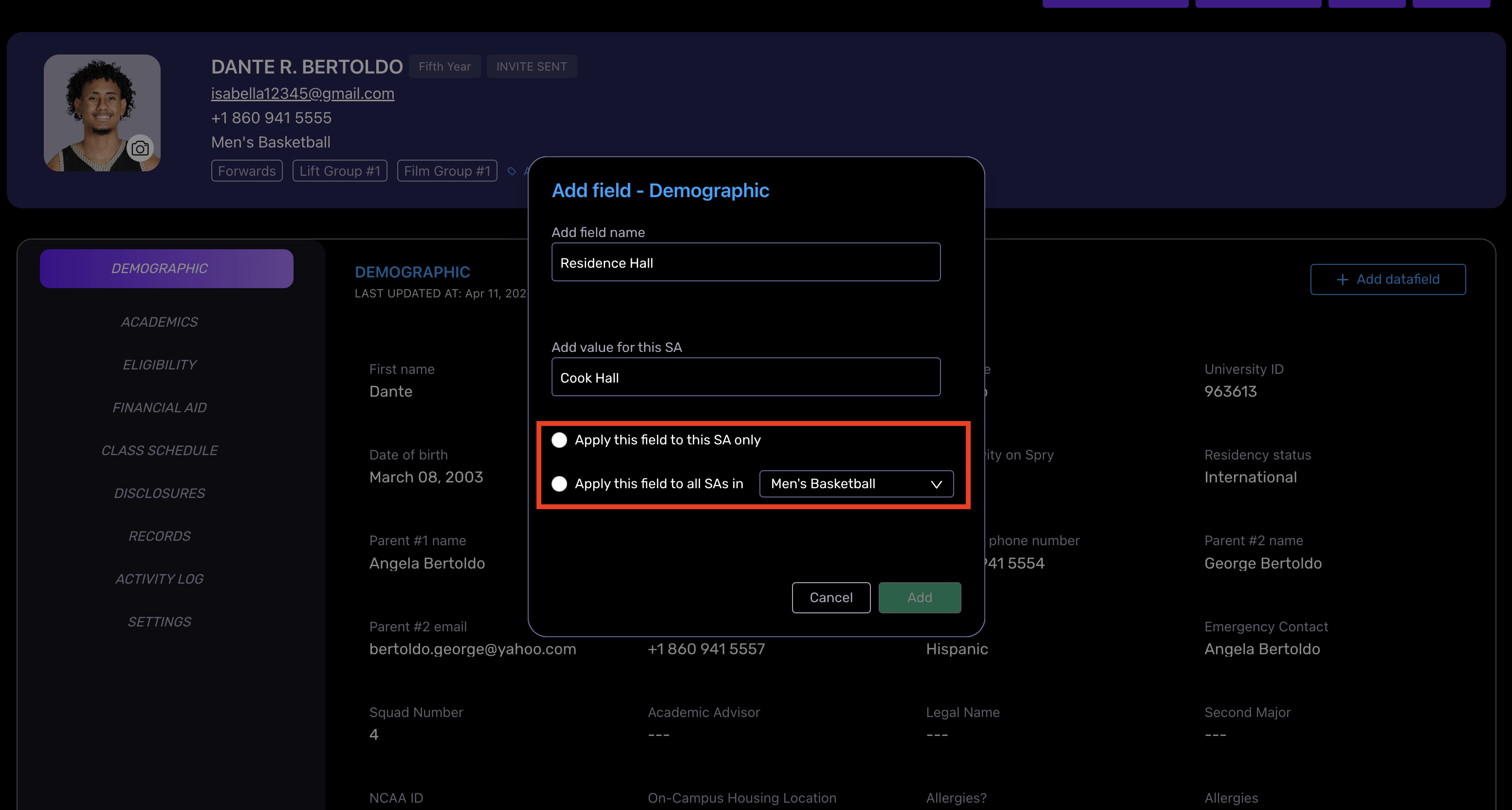Click the phone number +1 860 941 5555
1512x810 pixels.
click(271, 118)
